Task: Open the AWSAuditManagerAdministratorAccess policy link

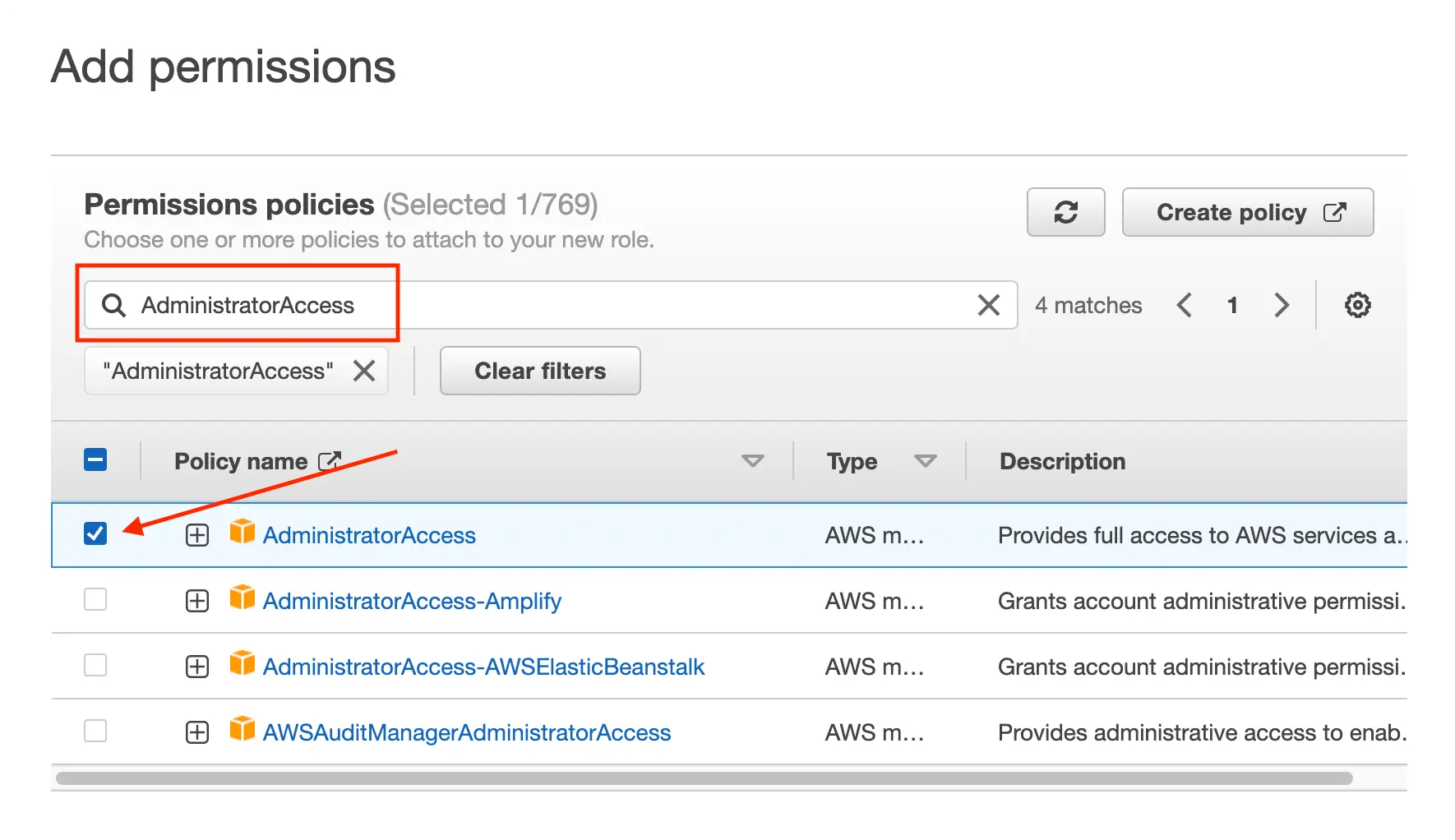Action: (466, 732)
